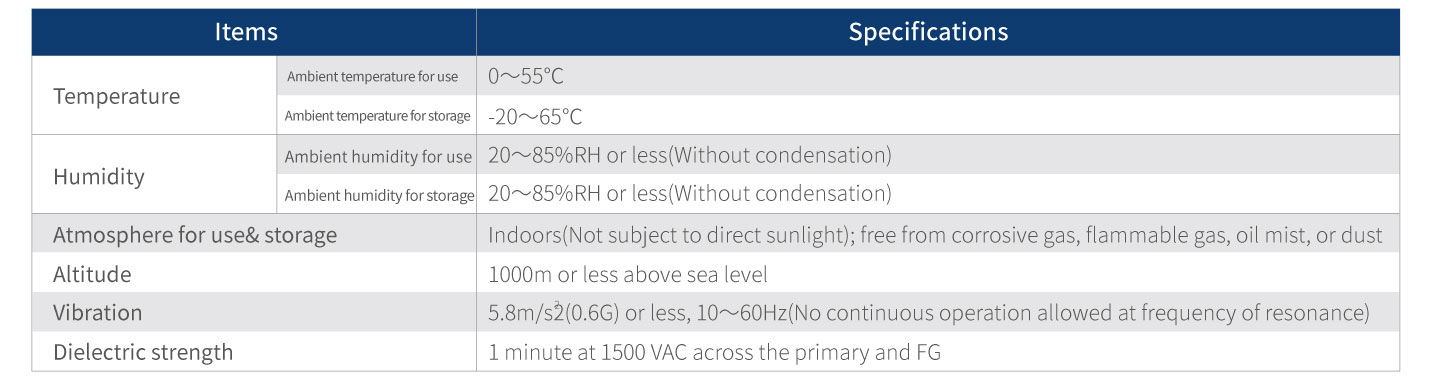Viewport: 1440px width, 384px height.
Task: Click Ambient humidity for use cell
Action: (378, 157)
